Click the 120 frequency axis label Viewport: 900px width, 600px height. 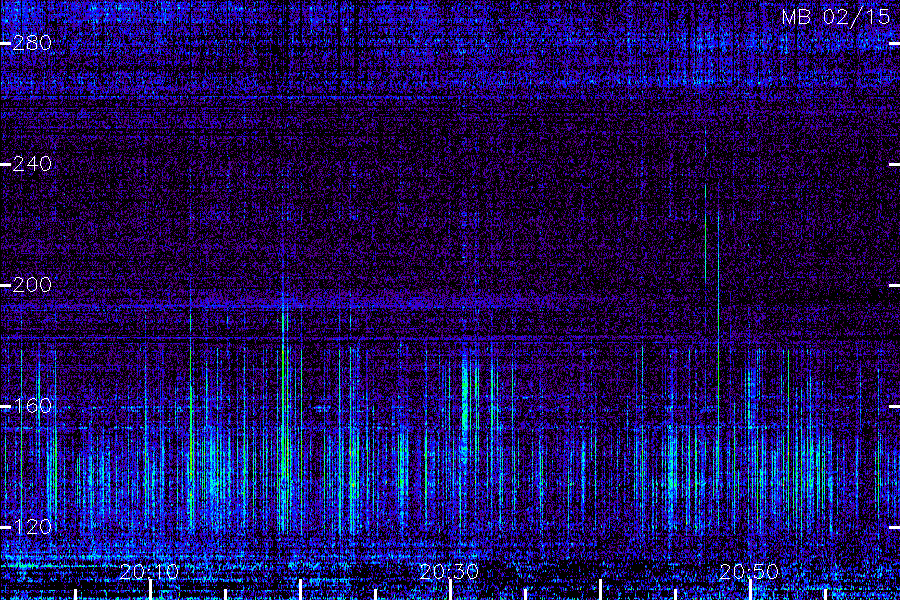(32, 527)
